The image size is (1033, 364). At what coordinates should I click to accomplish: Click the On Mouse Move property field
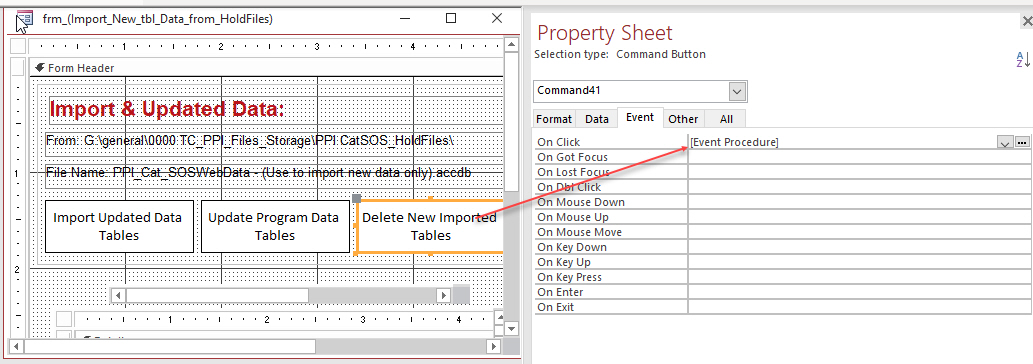859,232
